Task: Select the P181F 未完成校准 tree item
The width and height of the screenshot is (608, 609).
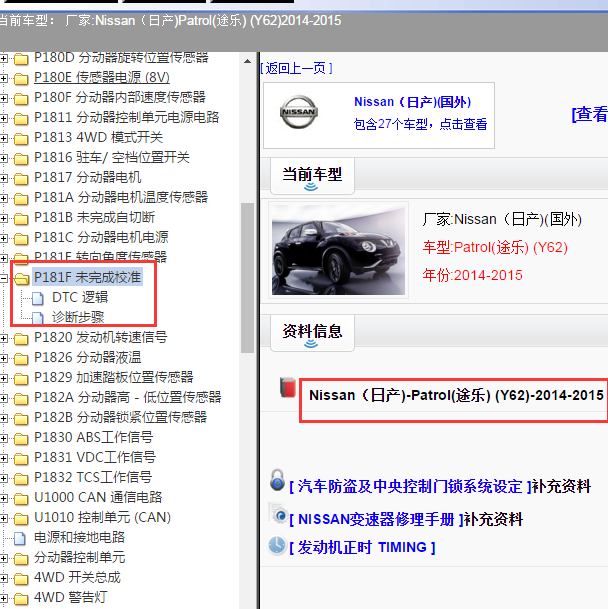Action: click(87, 277)
